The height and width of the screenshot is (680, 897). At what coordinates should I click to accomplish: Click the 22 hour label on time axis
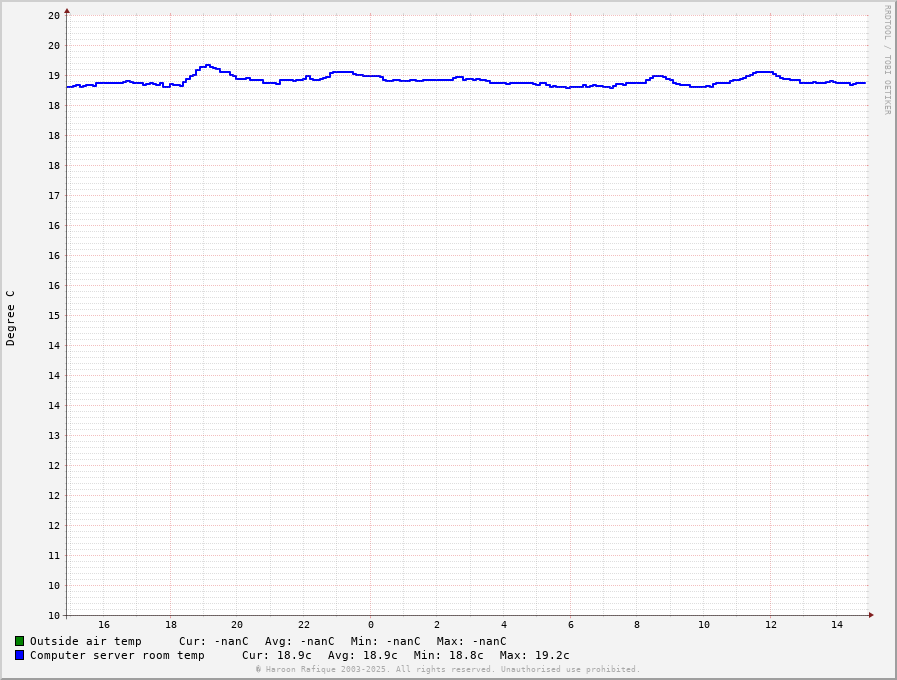pos(304,625)
